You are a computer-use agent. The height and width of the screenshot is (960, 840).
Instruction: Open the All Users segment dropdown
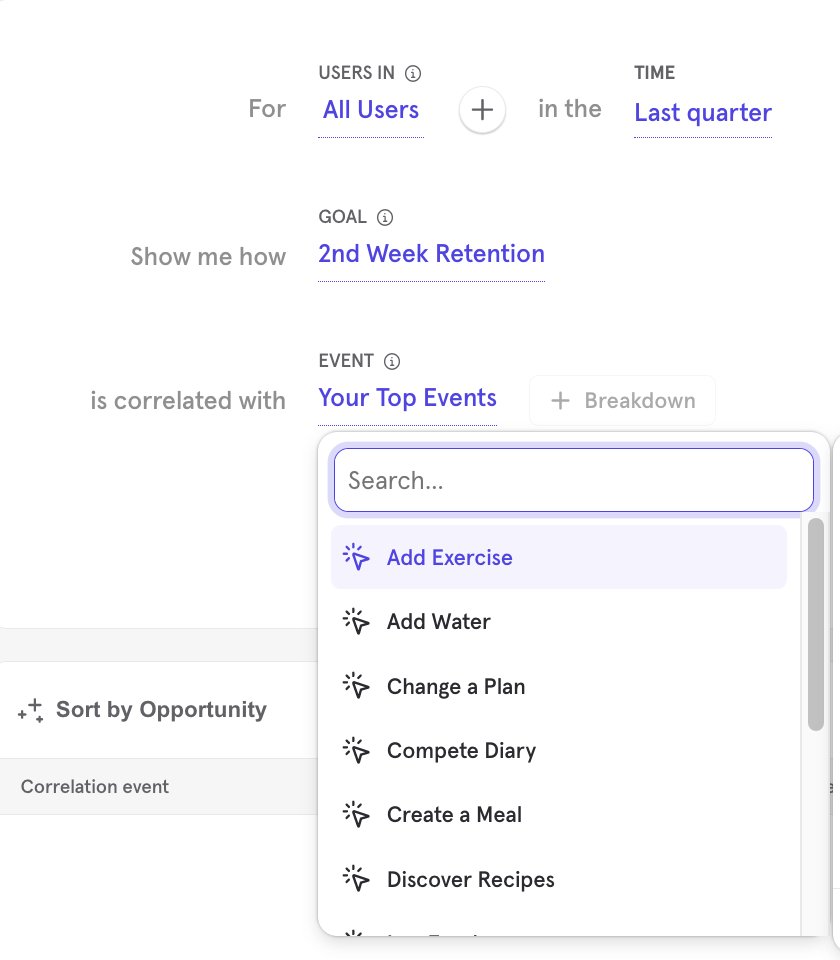click(371, 110)
